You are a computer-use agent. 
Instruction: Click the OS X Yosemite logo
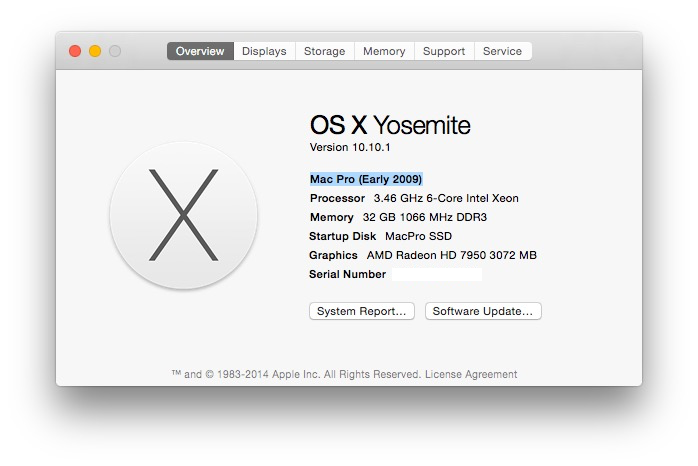click(183, 215)
